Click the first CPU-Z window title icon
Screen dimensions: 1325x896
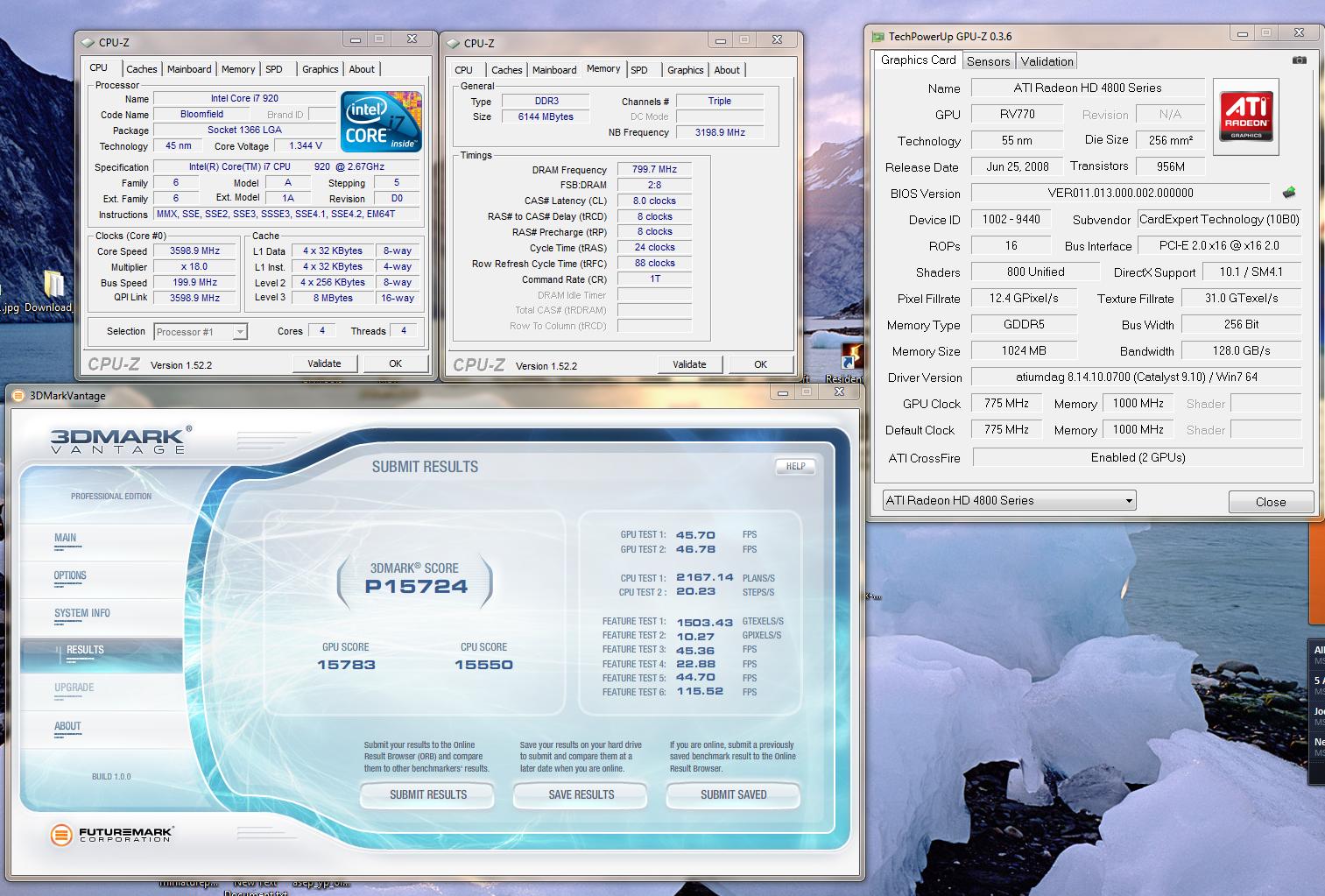point(88,42)
